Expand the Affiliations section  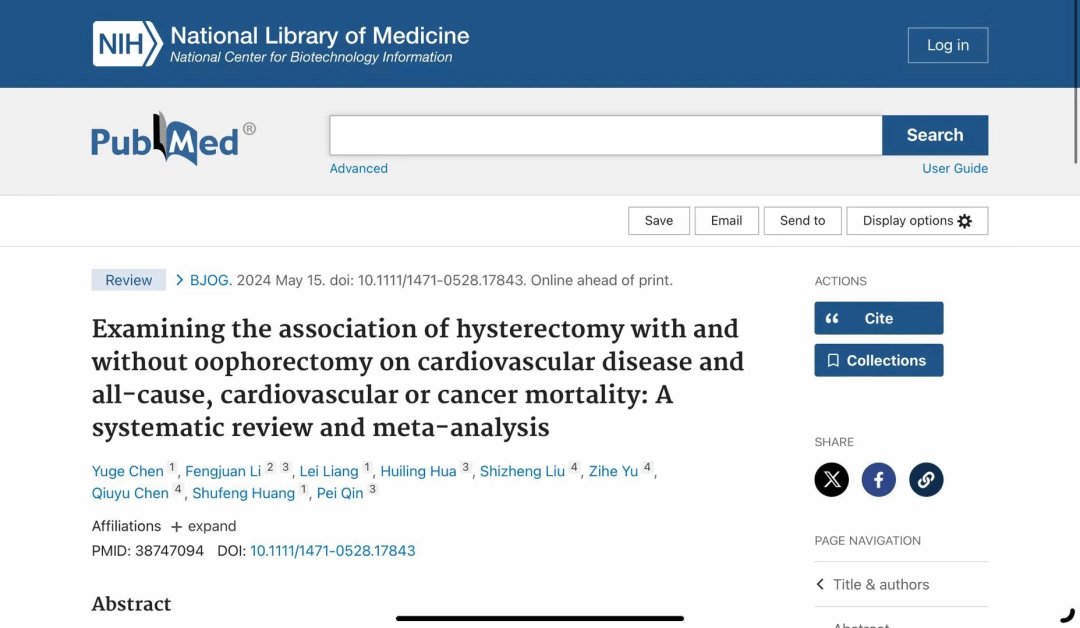click(203, 526)
